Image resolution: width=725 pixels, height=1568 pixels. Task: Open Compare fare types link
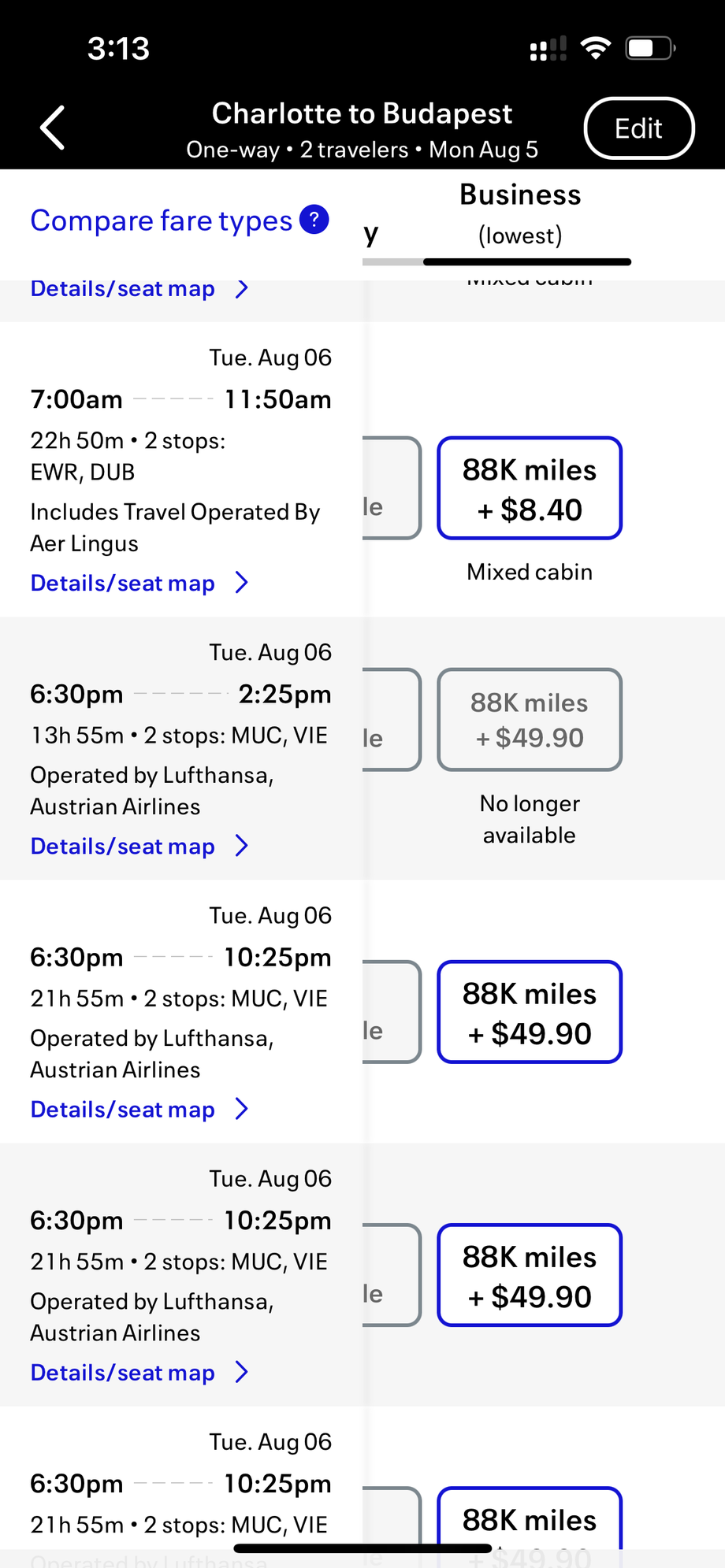pos(162,221)
